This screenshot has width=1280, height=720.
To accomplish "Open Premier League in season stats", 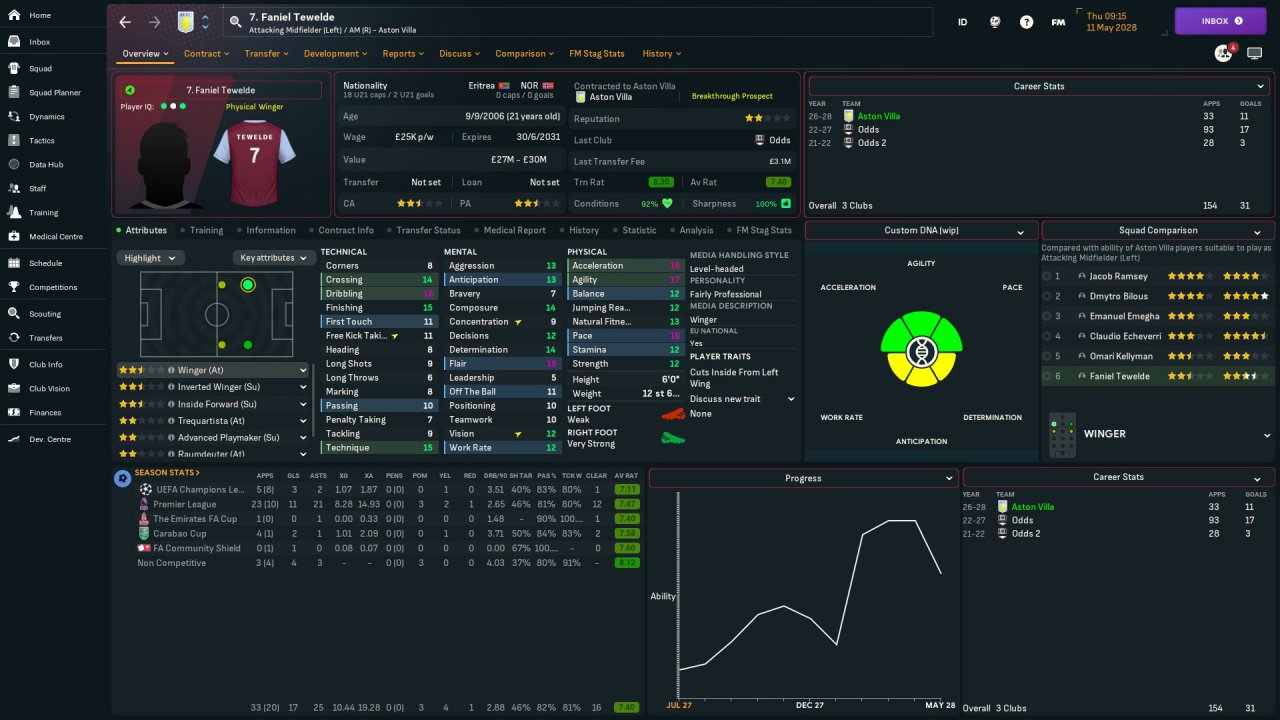I will click(x=184, y=504).
